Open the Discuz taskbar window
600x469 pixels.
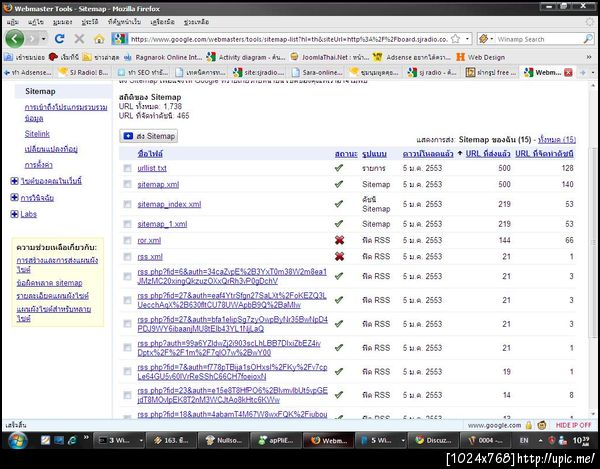click(x=432, y=441)
